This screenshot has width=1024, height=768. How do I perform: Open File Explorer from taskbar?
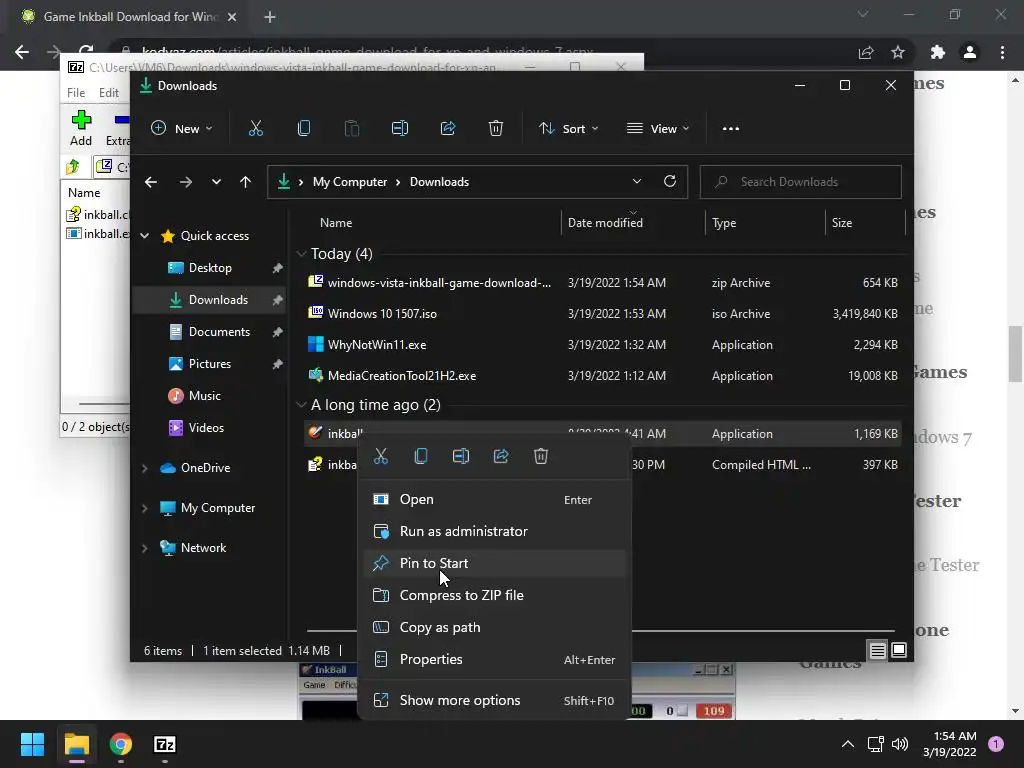point(76,744)
